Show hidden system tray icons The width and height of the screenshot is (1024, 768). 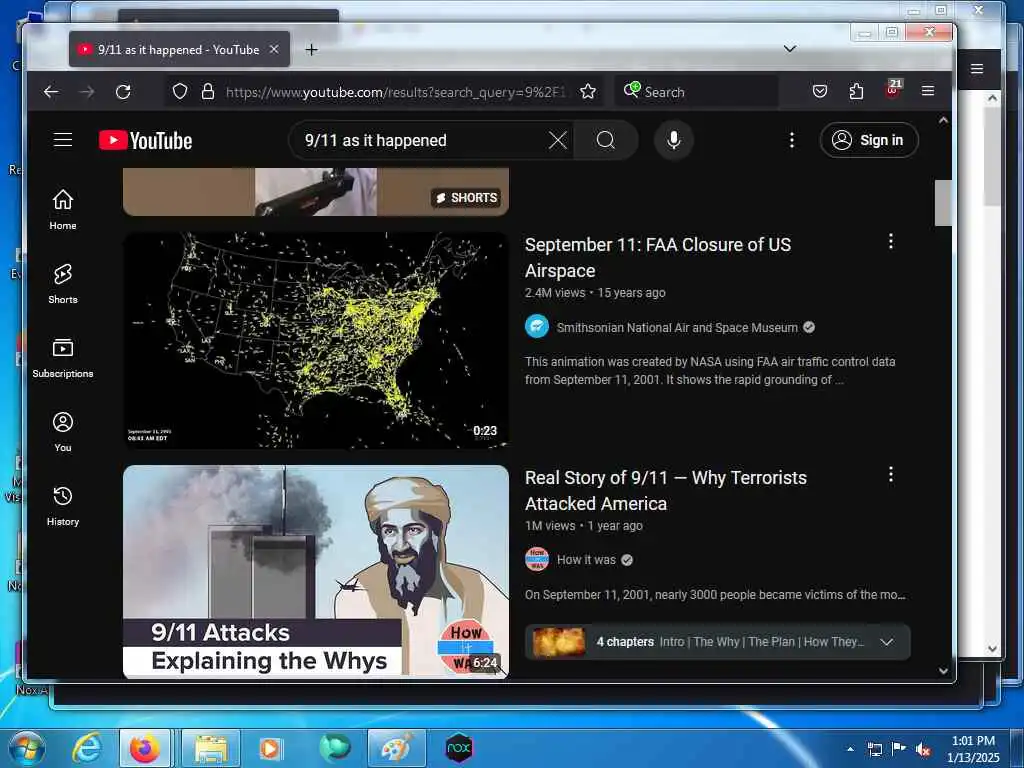pos(850,750)
